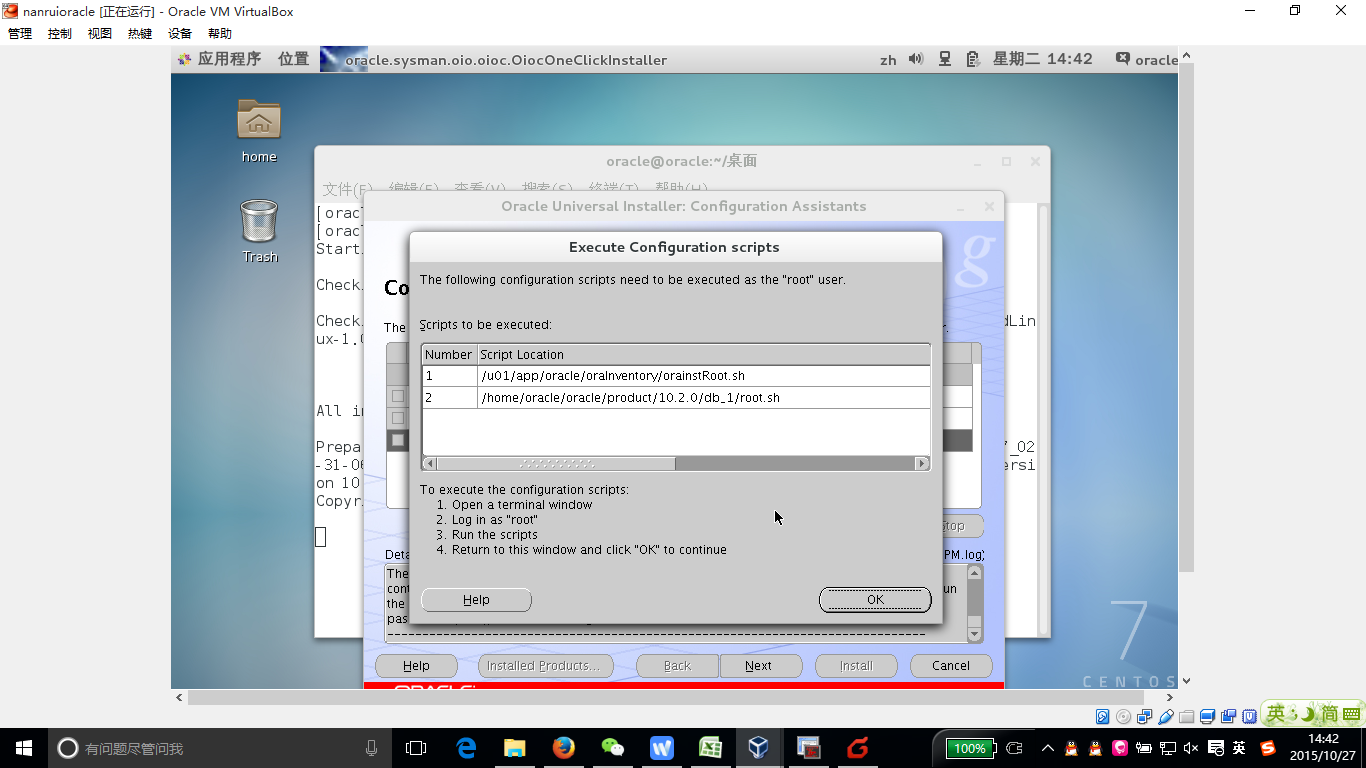Click the moon icon on the input method bar
1366x768 pixels.
click(1308, 714)
